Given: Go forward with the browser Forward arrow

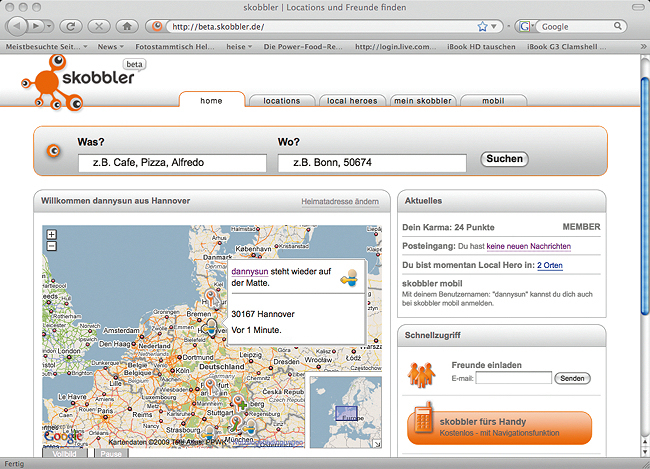Looking at the screenshot, I should 36,27.
